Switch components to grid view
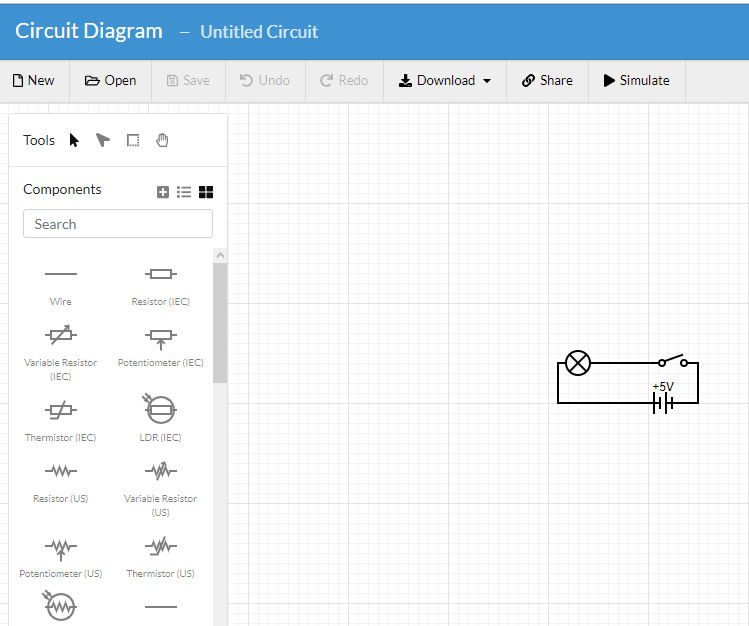The height and width of the screenshot is (626, 749). coord(206,192)
